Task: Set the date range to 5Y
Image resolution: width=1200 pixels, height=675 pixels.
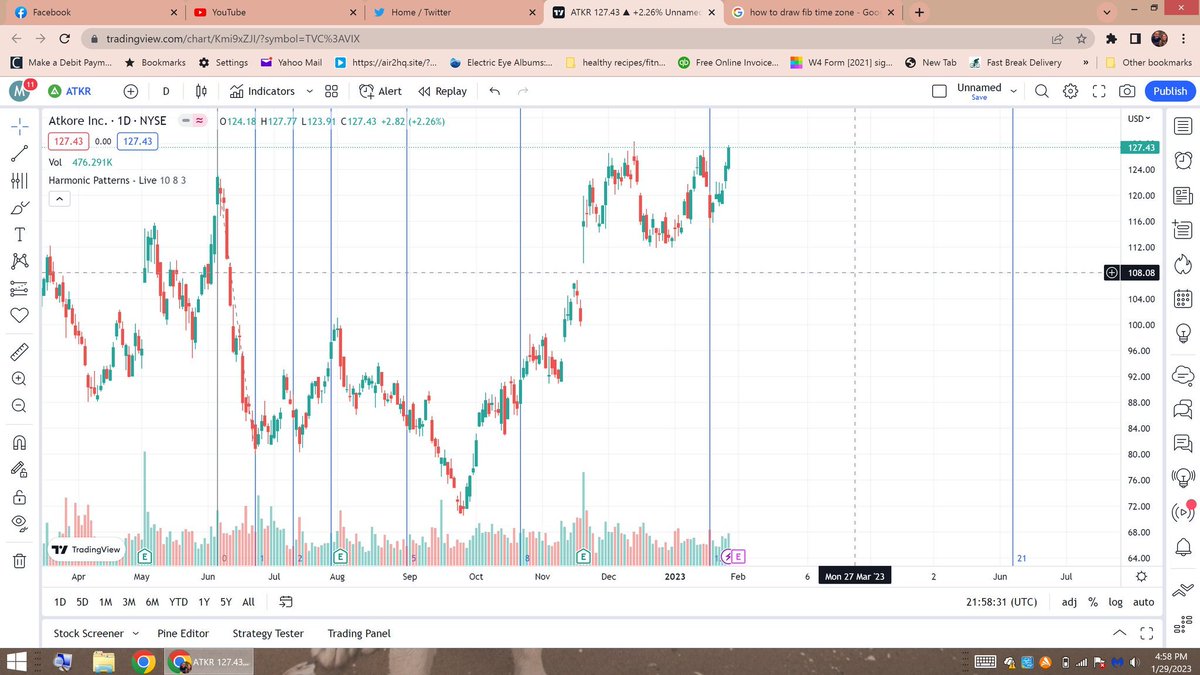Action: point(226,602)
